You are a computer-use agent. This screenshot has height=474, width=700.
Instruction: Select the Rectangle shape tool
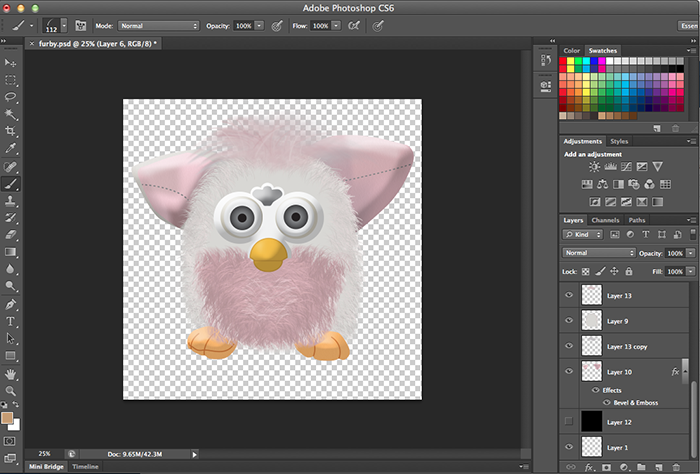[x=10, y=356]
